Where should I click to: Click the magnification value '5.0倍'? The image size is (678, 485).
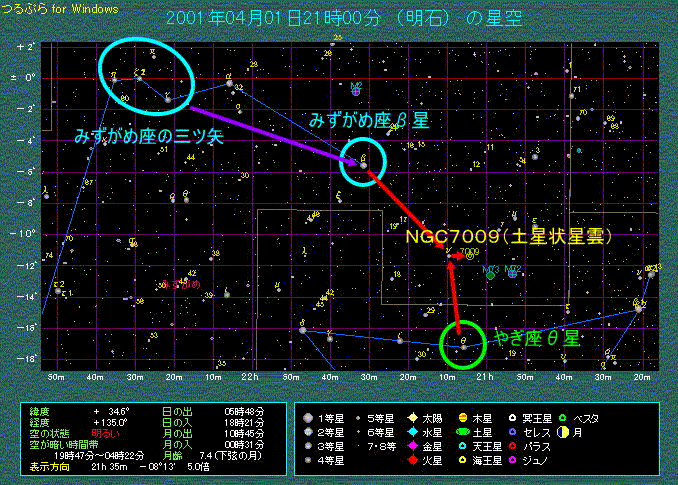198,467
